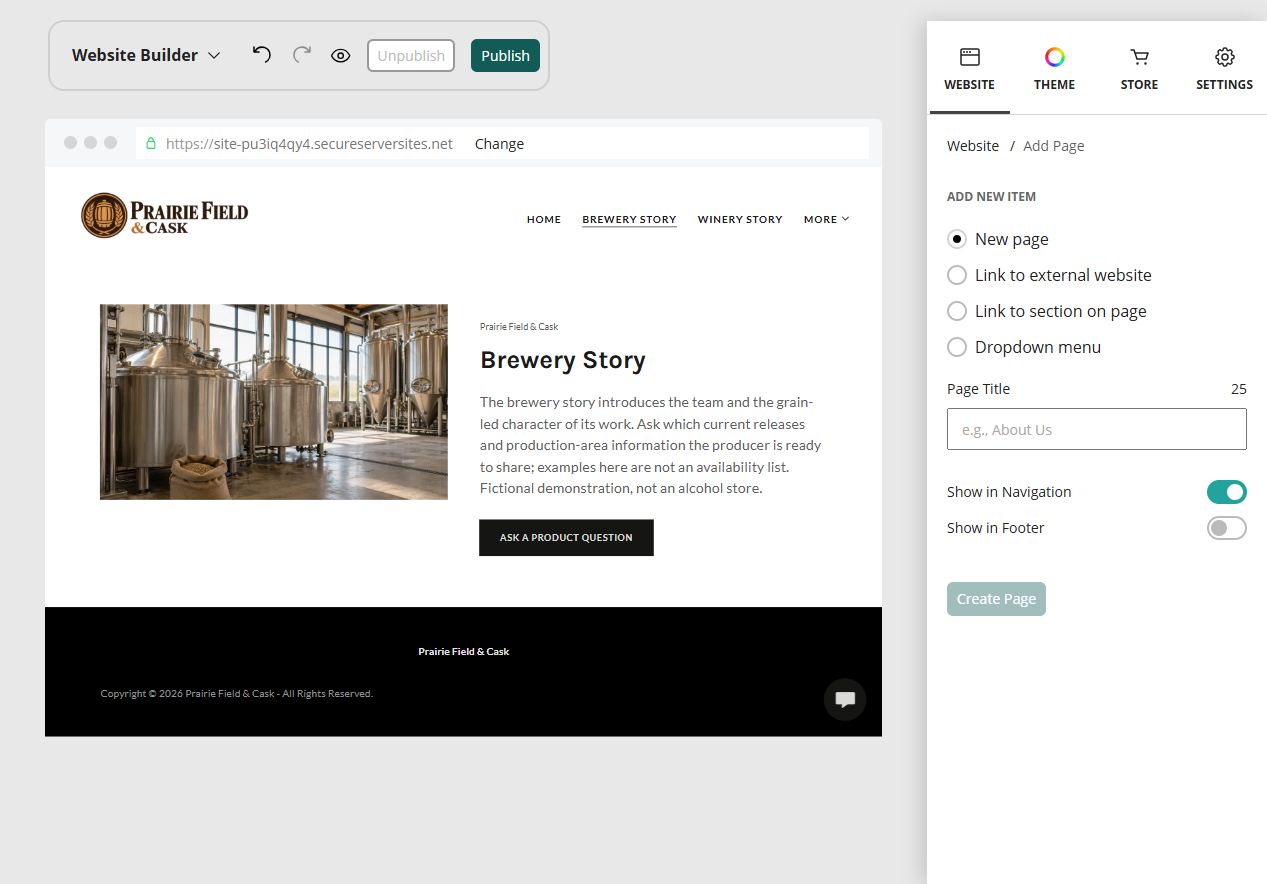1267x884 pixels.
Task: Click the Publish button
Action: coord(505,56)
